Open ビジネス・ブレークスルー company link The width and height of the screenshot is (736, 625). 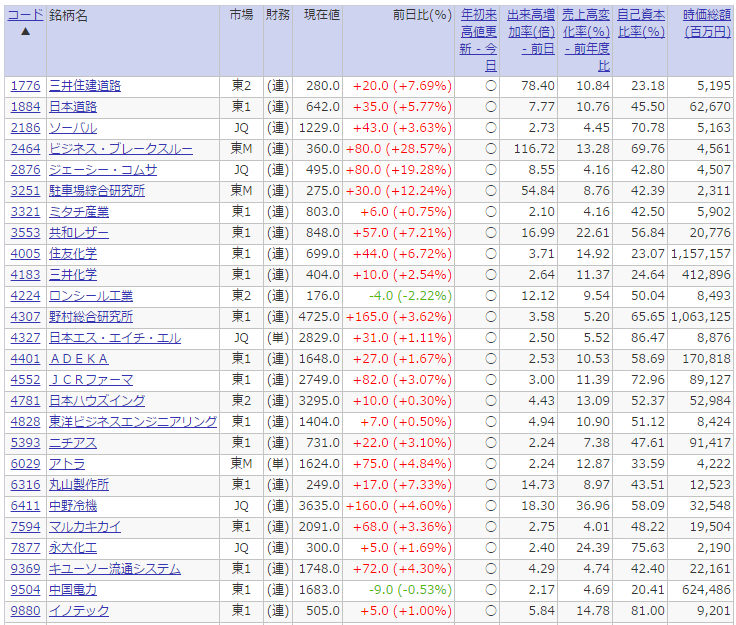(x=121, y=149)
